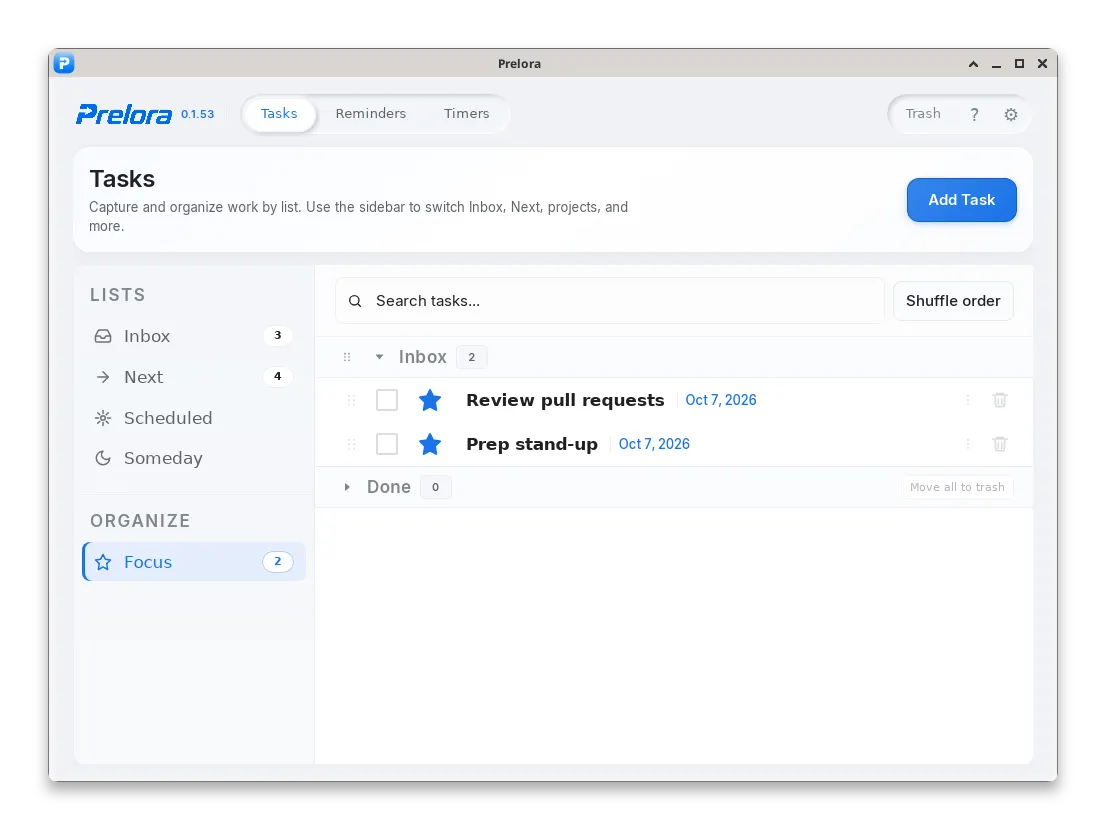
Task: Collapse the Inbox group
Action: [379, 357]
